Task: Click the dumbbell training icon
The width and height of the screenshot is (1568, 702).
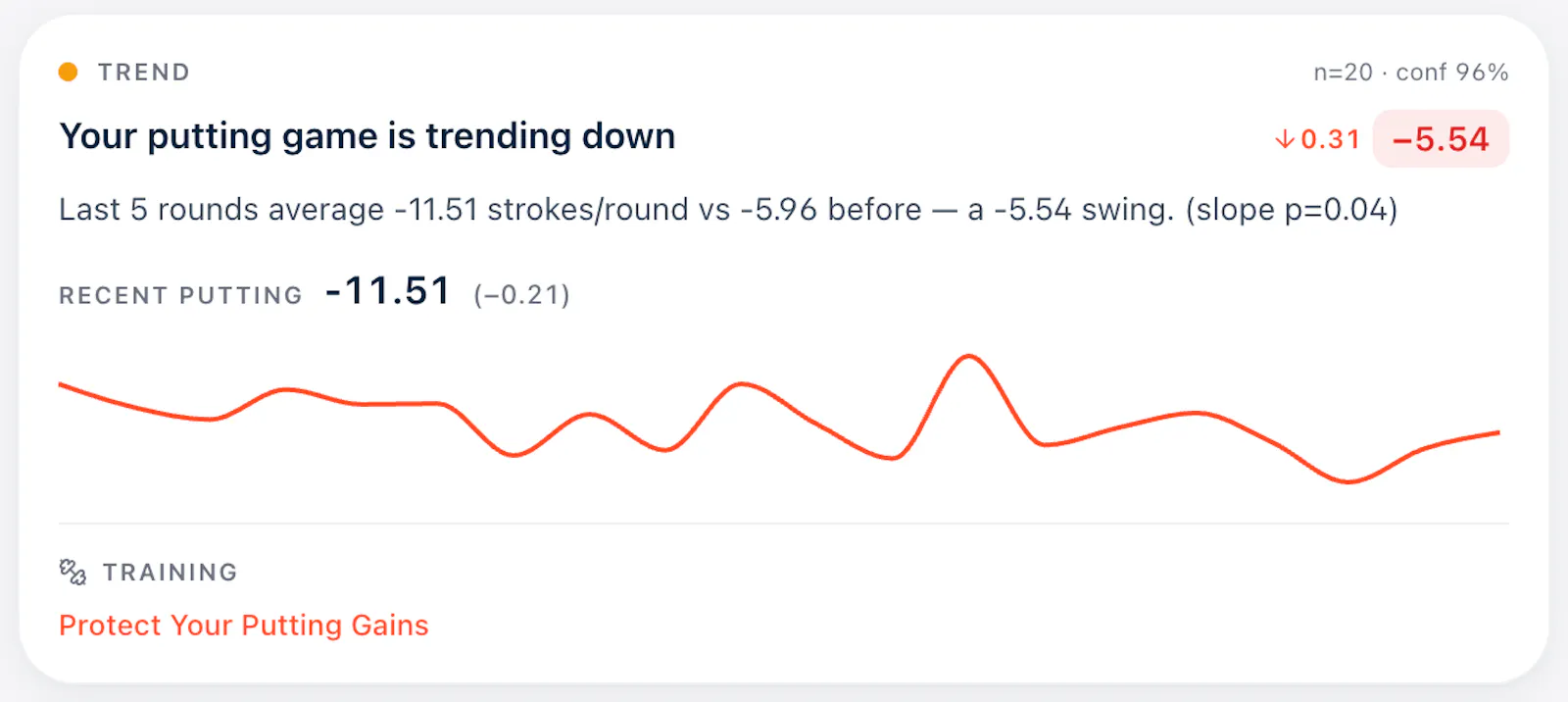Action: coord(73,572)
